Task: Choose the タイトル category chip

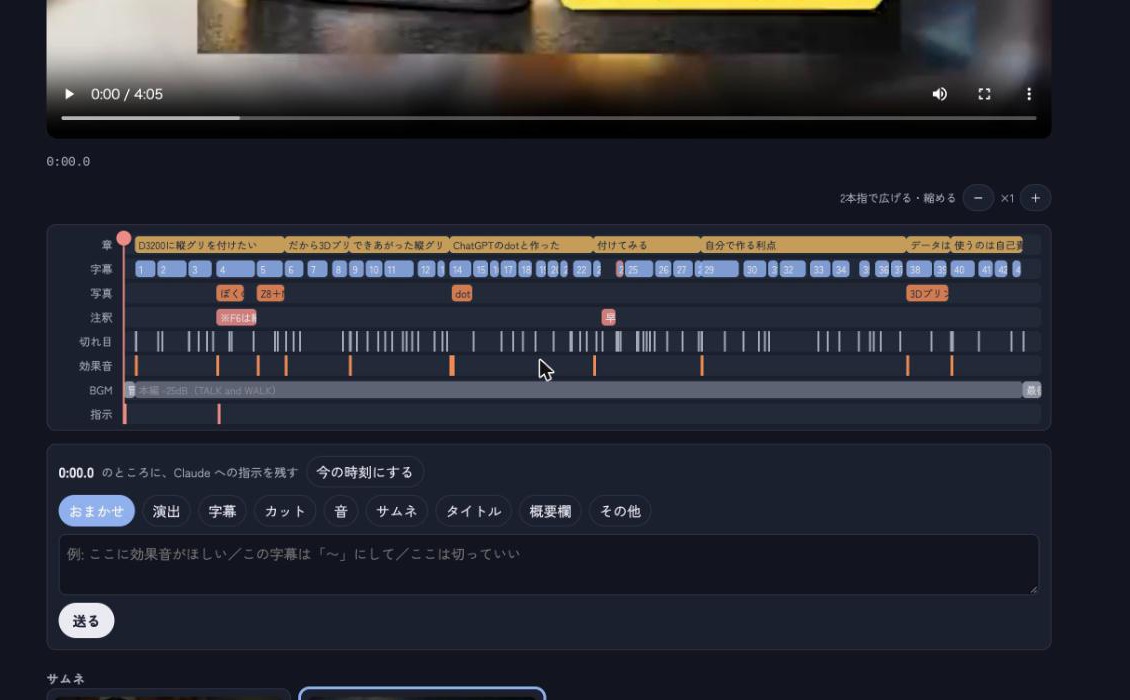Action: [473, 511]
